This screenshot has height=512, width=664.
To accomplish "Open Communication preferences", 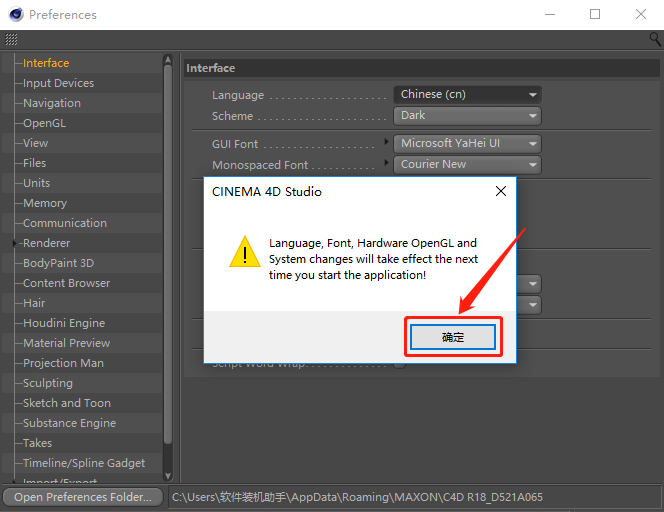I will click(x=65, y=223).
